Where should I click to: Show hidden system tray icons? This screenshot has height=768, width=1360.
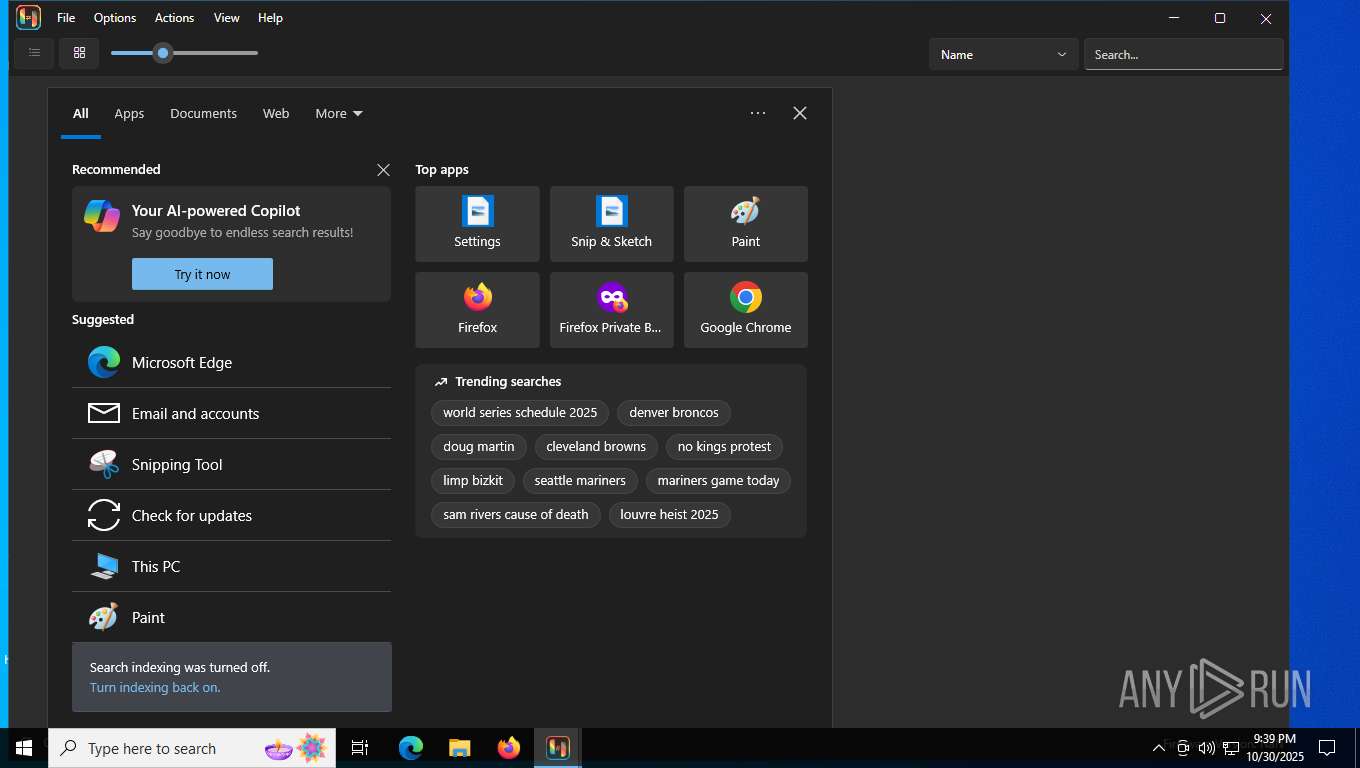[x=1158, y=748]
